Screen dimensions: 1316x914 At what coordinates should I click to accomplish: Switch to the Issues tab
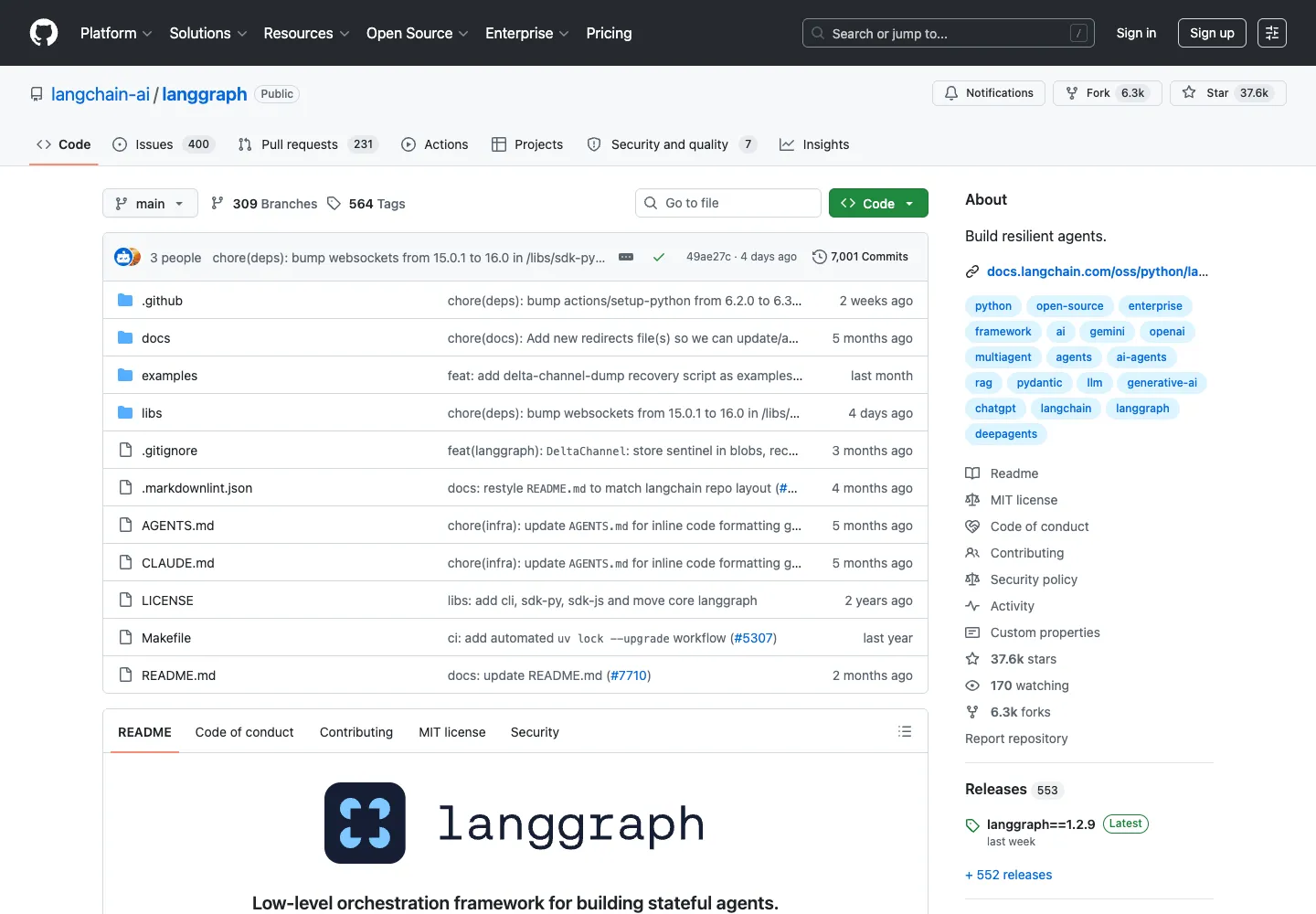tap(164, 144)
